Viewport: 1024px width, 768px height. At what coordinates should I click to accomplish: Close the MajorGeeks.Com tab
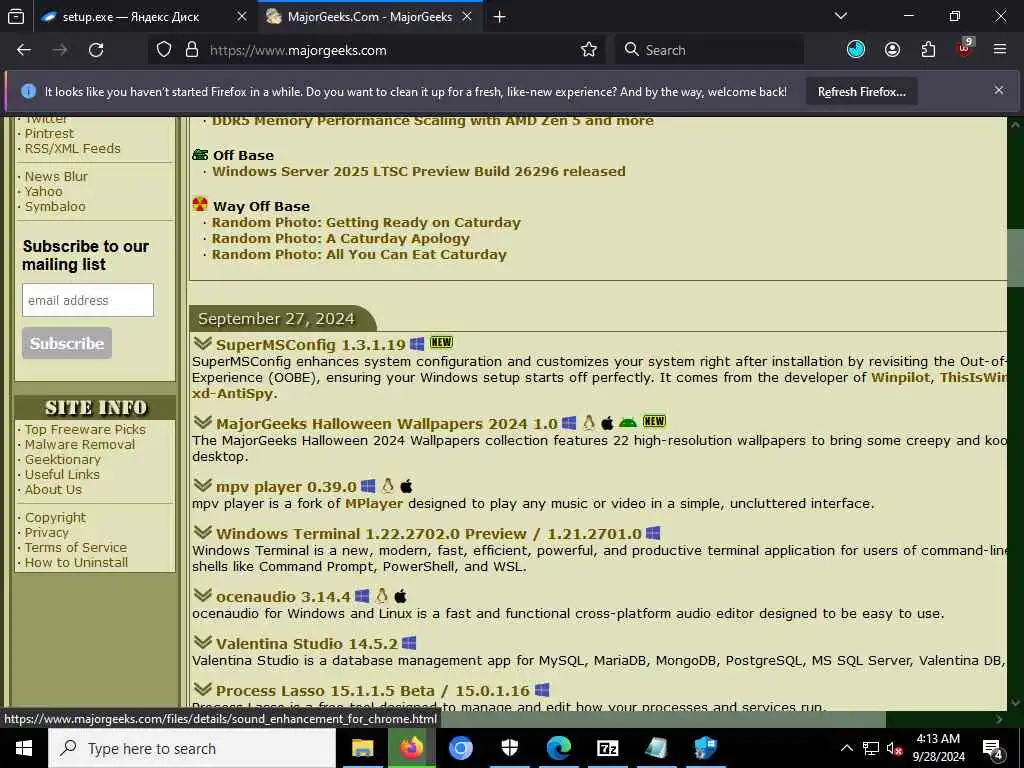(x=467, y=17)
